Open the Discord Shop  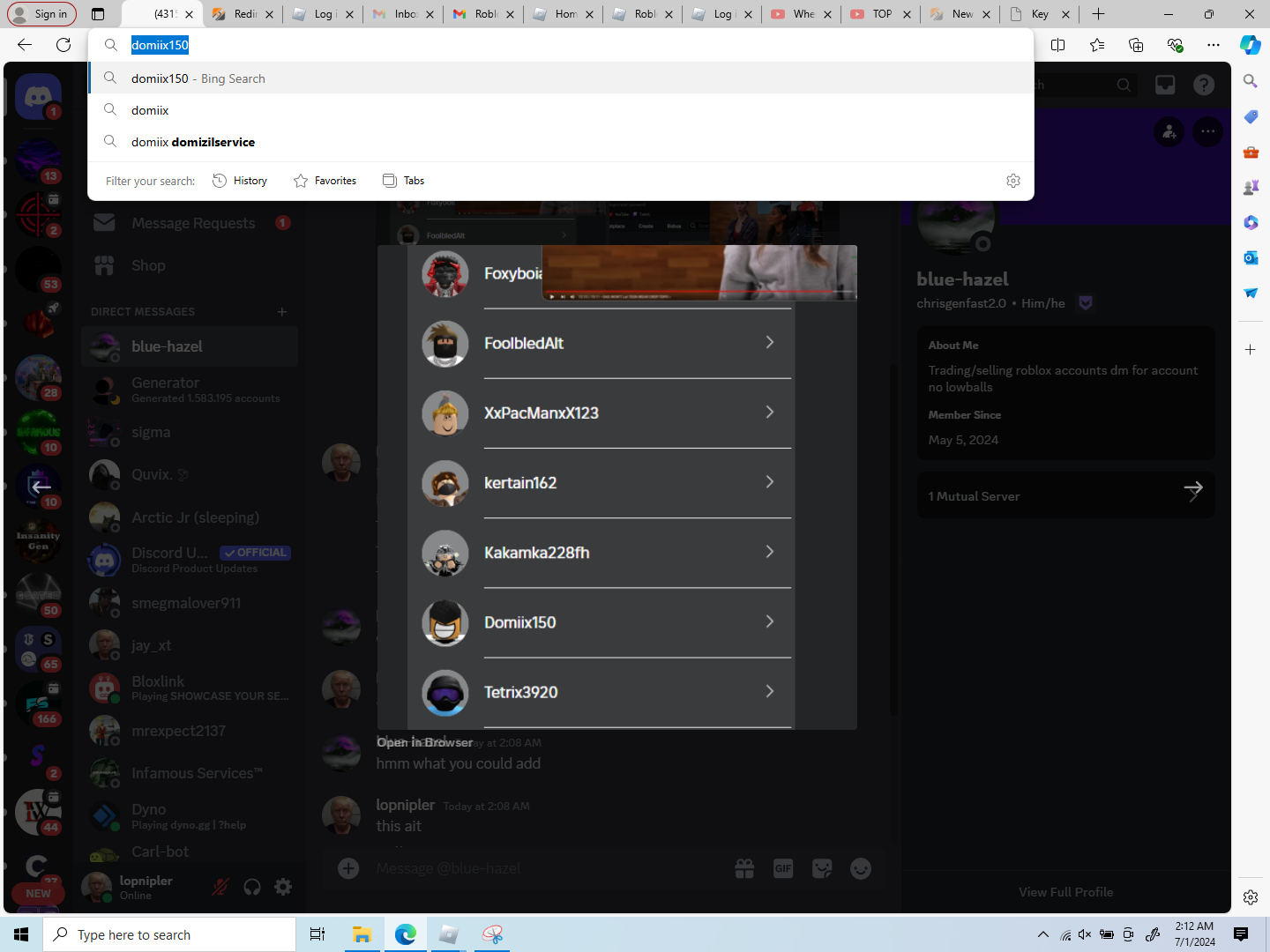[190, 265]
